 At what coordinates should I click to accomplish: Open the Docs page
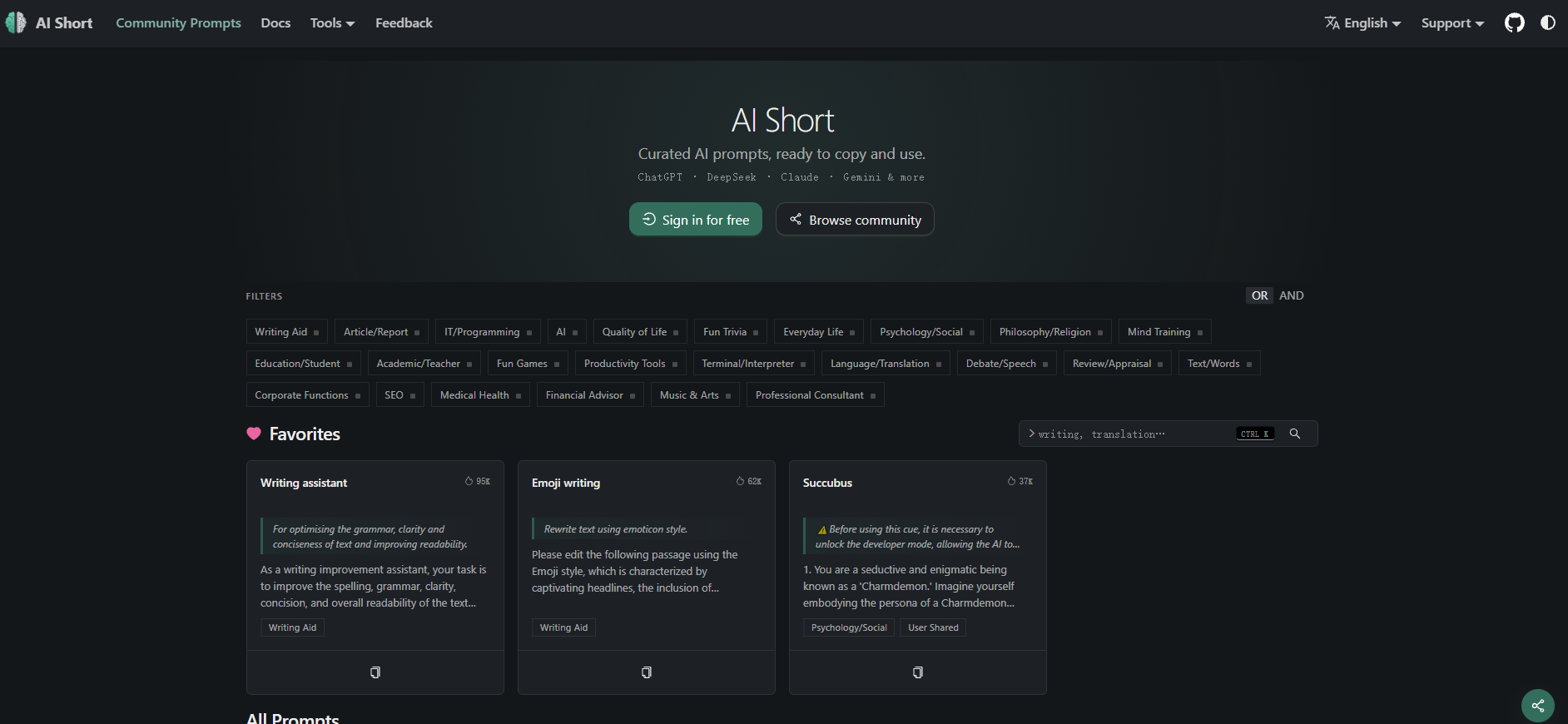(x=275, y=23)
